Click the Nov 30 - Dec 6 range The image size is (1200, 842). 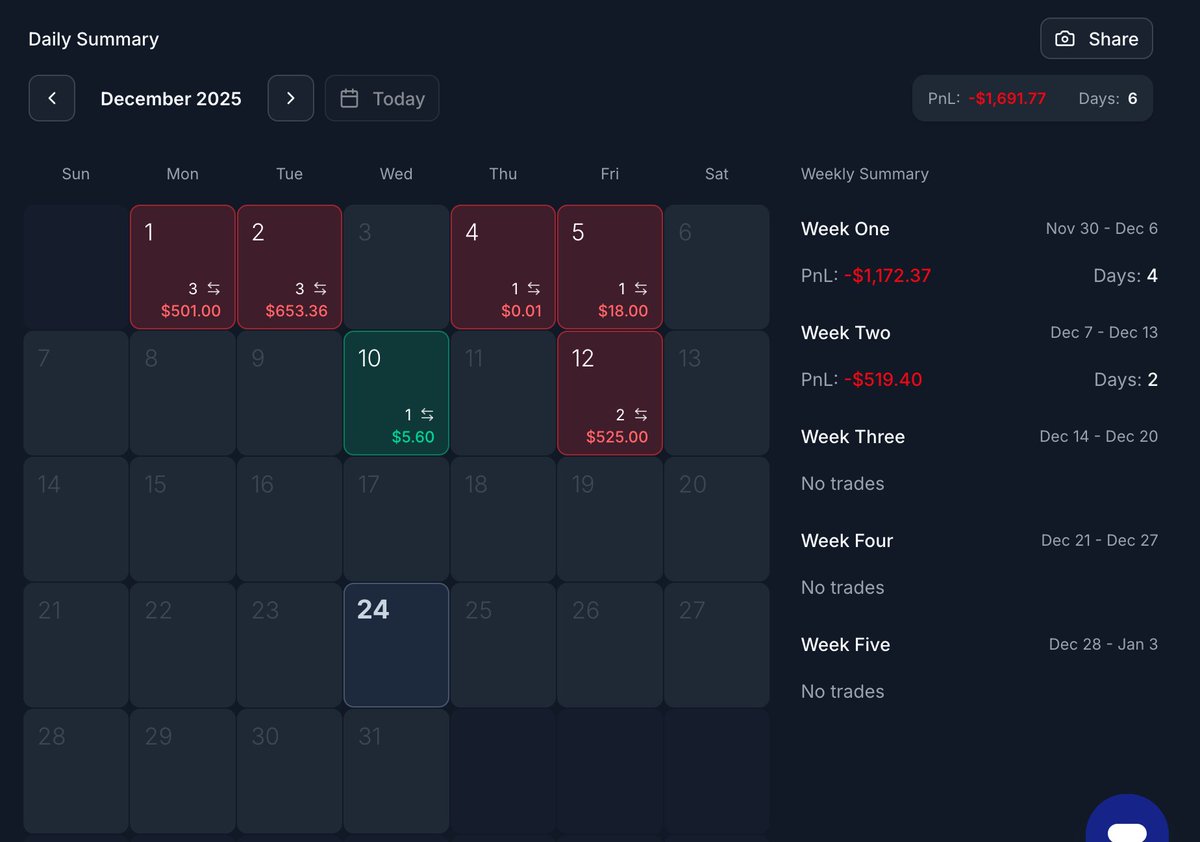[x=1102, y=228]
